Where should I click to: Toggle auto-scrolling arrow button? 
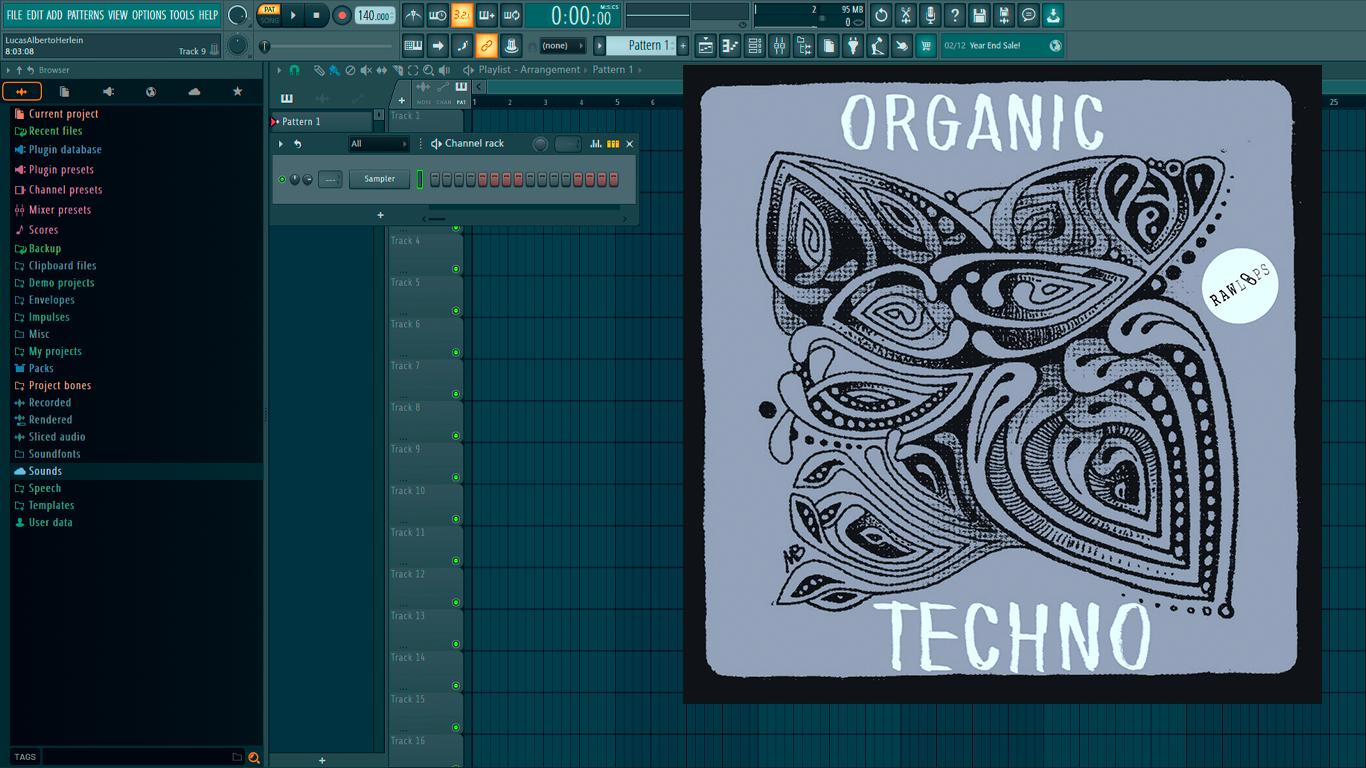438,45
